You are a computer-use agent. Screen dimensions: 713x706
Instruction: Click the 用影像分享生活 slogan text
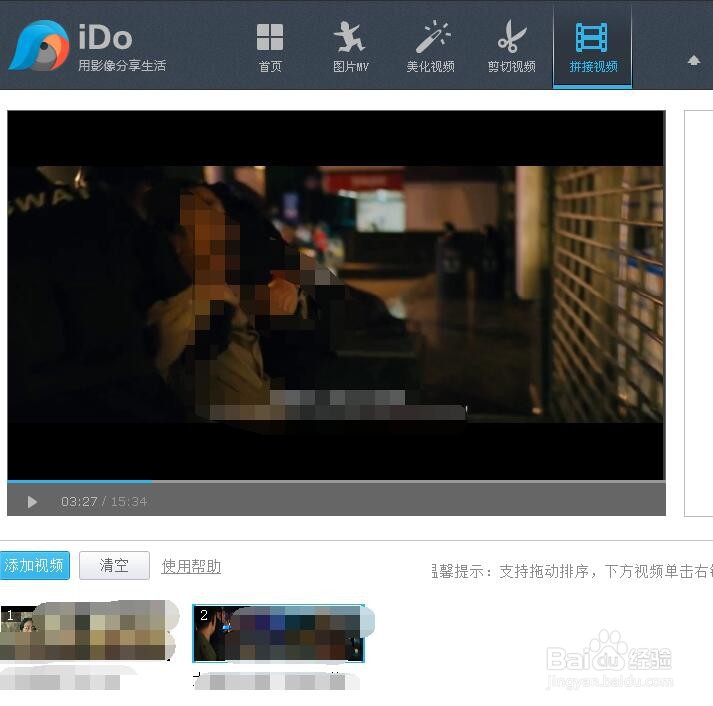[x=122, y=66]
